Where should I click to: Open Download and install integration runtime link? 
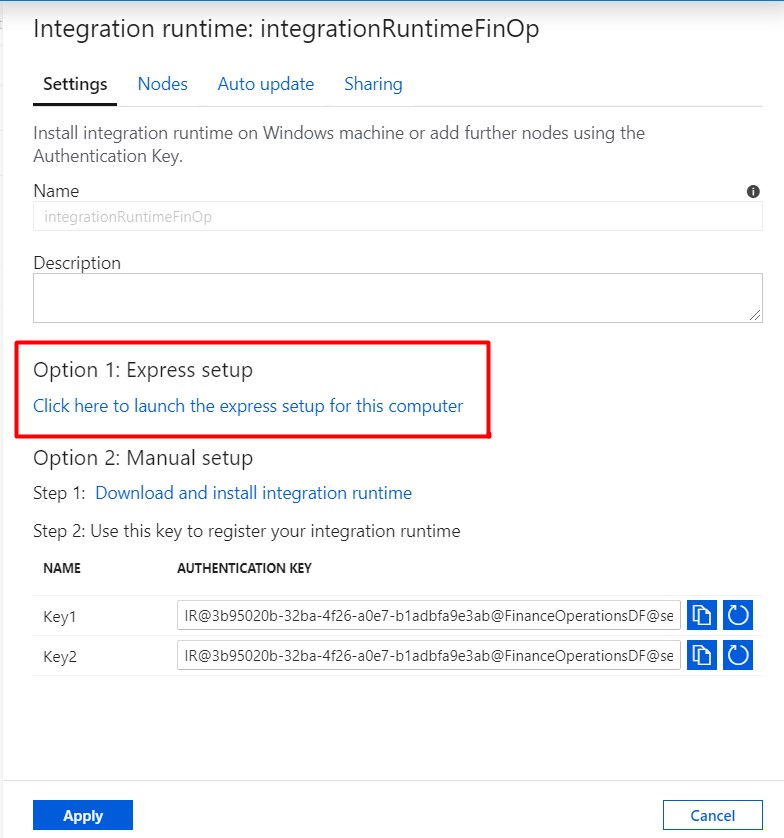coord(253,493)
